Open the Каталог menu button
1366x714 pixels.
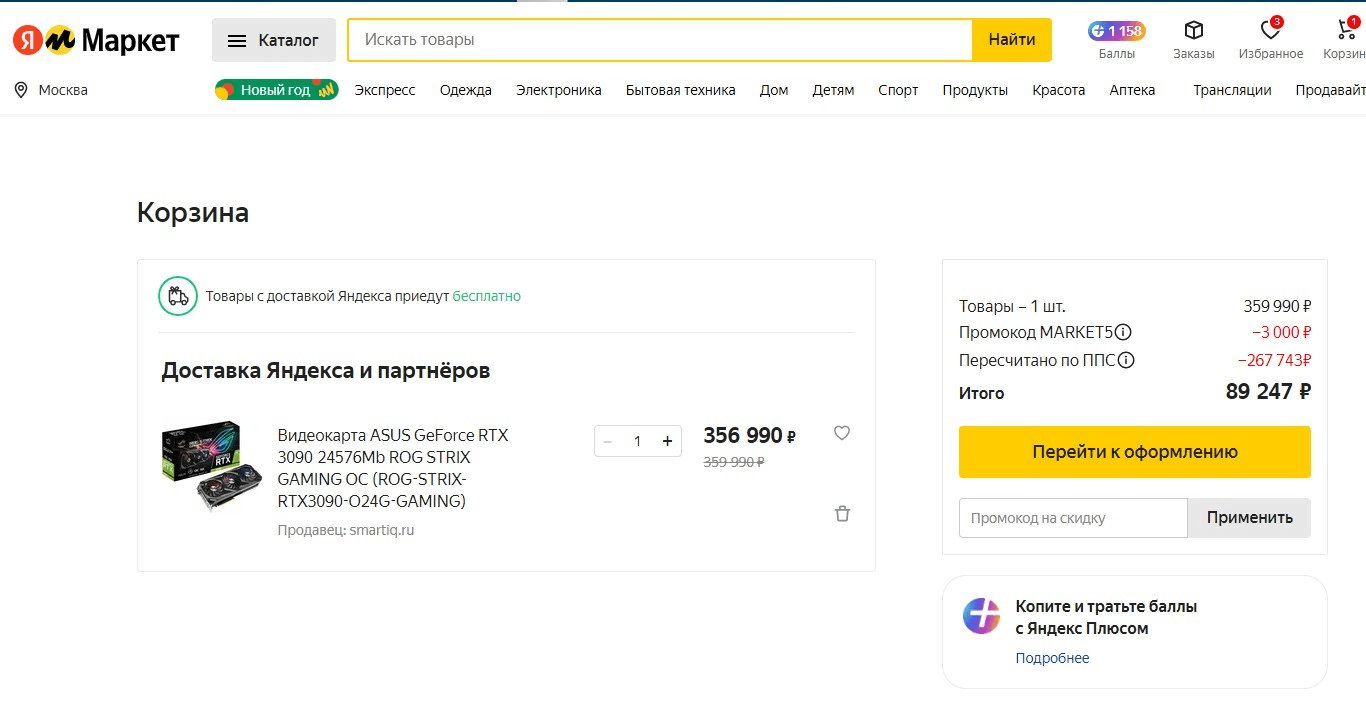click(x=273, y=40)
